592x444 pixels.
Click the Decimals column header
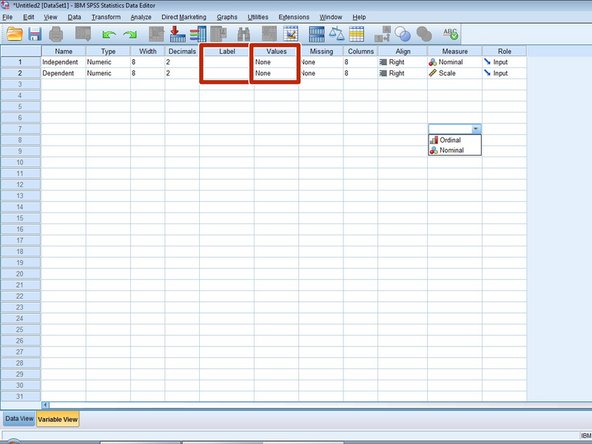click(182, 51)
